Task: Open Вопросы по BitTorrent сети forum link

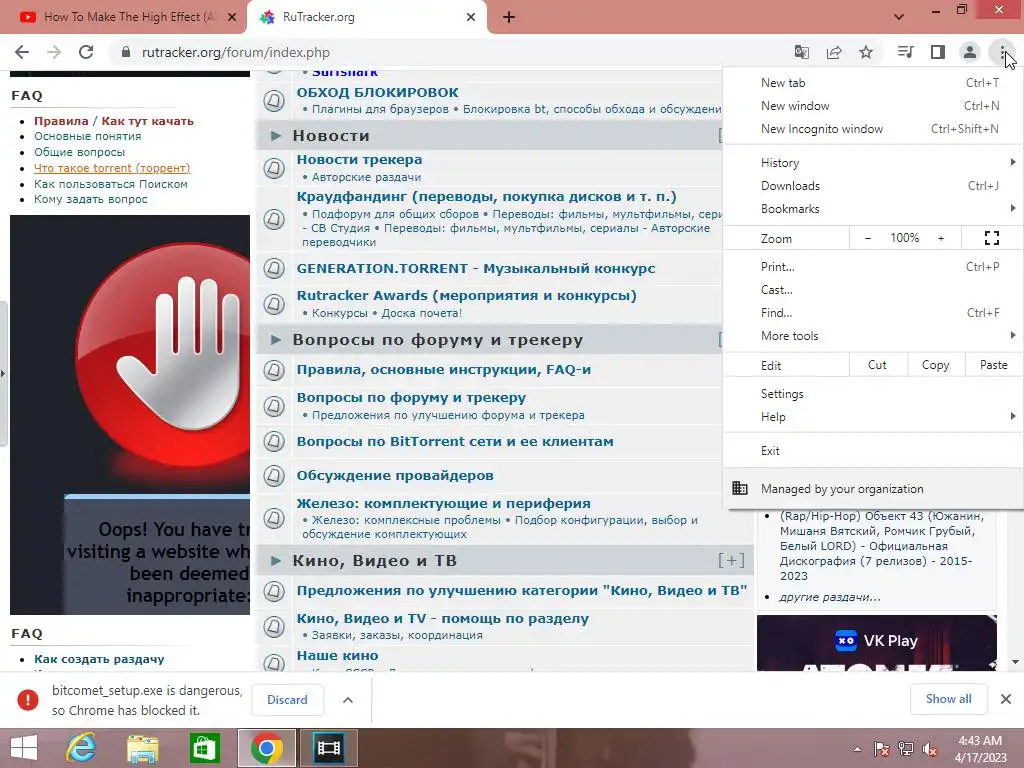Action: (455, 441)
